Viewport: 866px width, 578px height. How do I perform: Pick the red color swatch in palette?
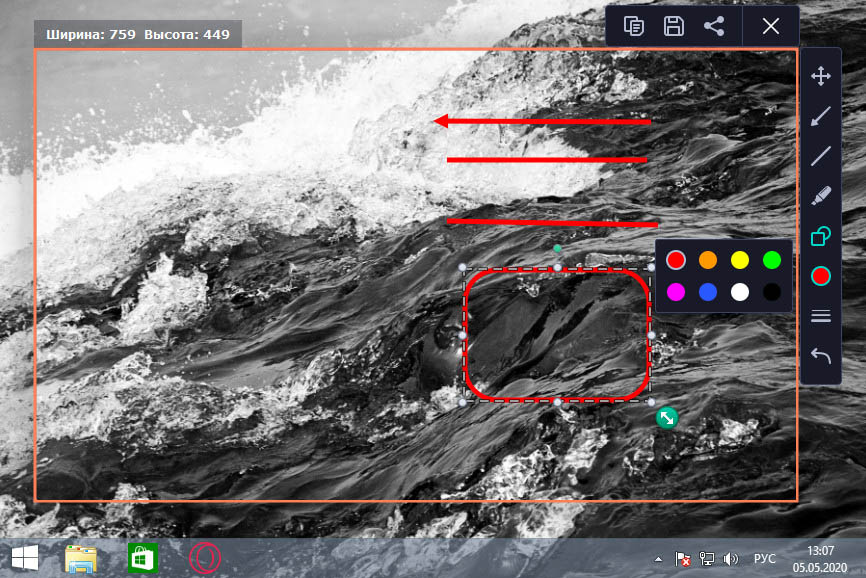pos(675,260)
